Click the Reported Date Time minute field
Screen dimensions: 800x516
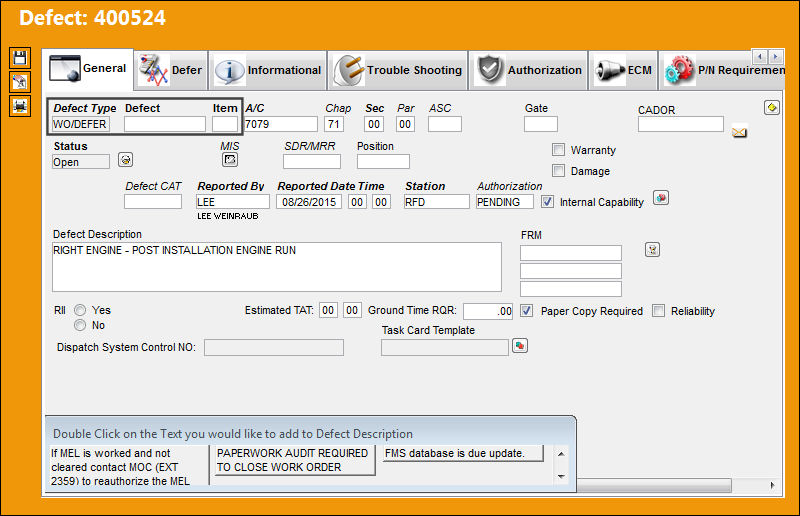[x=381, y=202]
